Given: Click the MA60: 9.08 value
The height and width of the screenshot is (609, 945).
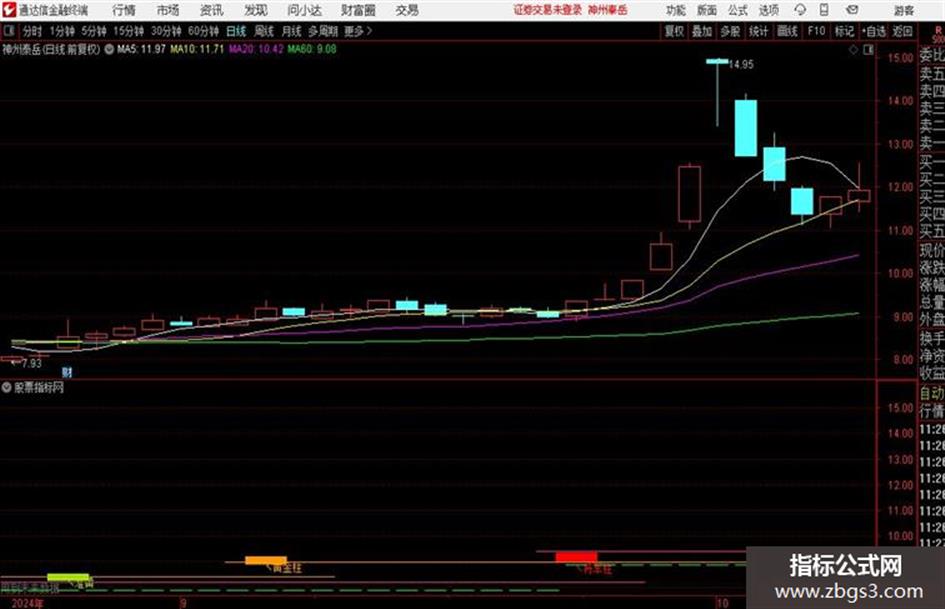Looking at the screenshot, I should 312,49.
